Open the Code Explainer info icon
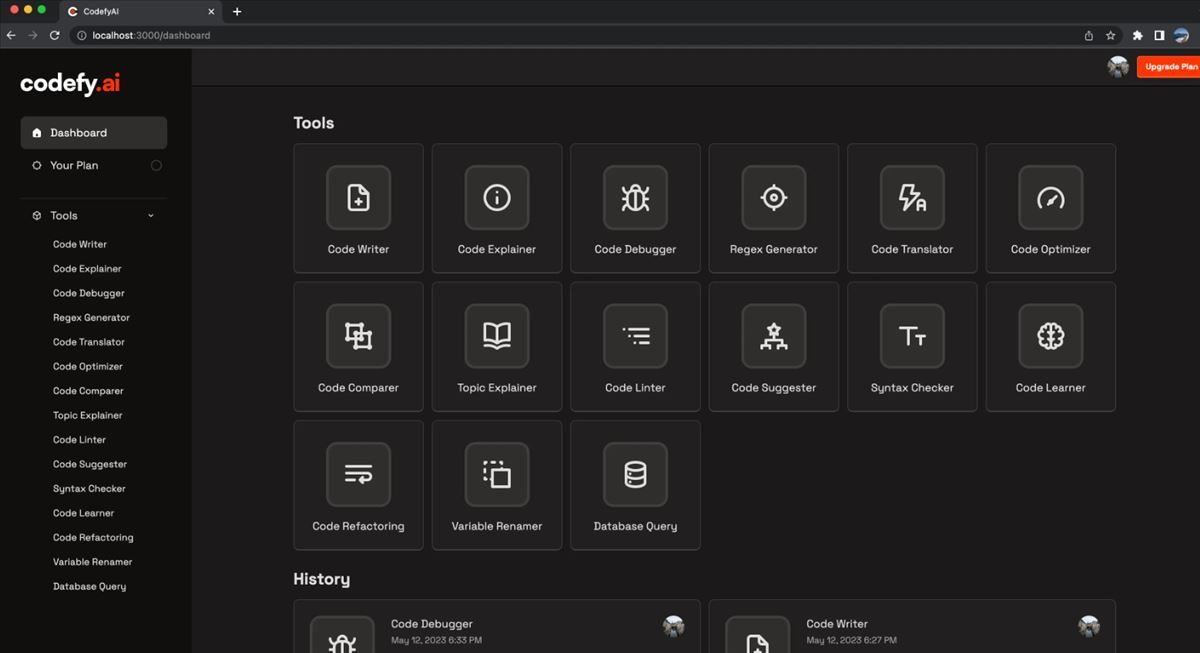The image size is (1200, 653). [497, 198]
